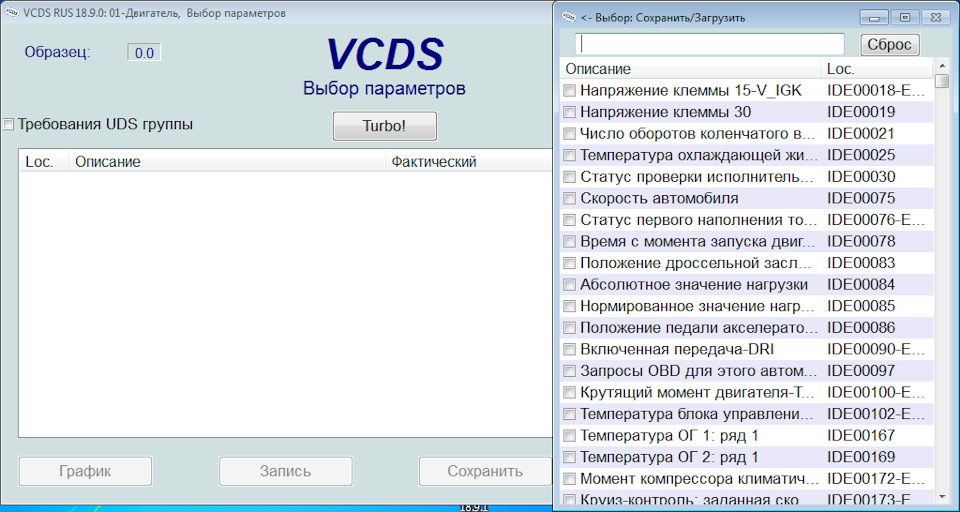The image size is (960, 512).
Task: Click VCDS icon in main window title bar
Action: pyautogui.click(x=12, y=13)
